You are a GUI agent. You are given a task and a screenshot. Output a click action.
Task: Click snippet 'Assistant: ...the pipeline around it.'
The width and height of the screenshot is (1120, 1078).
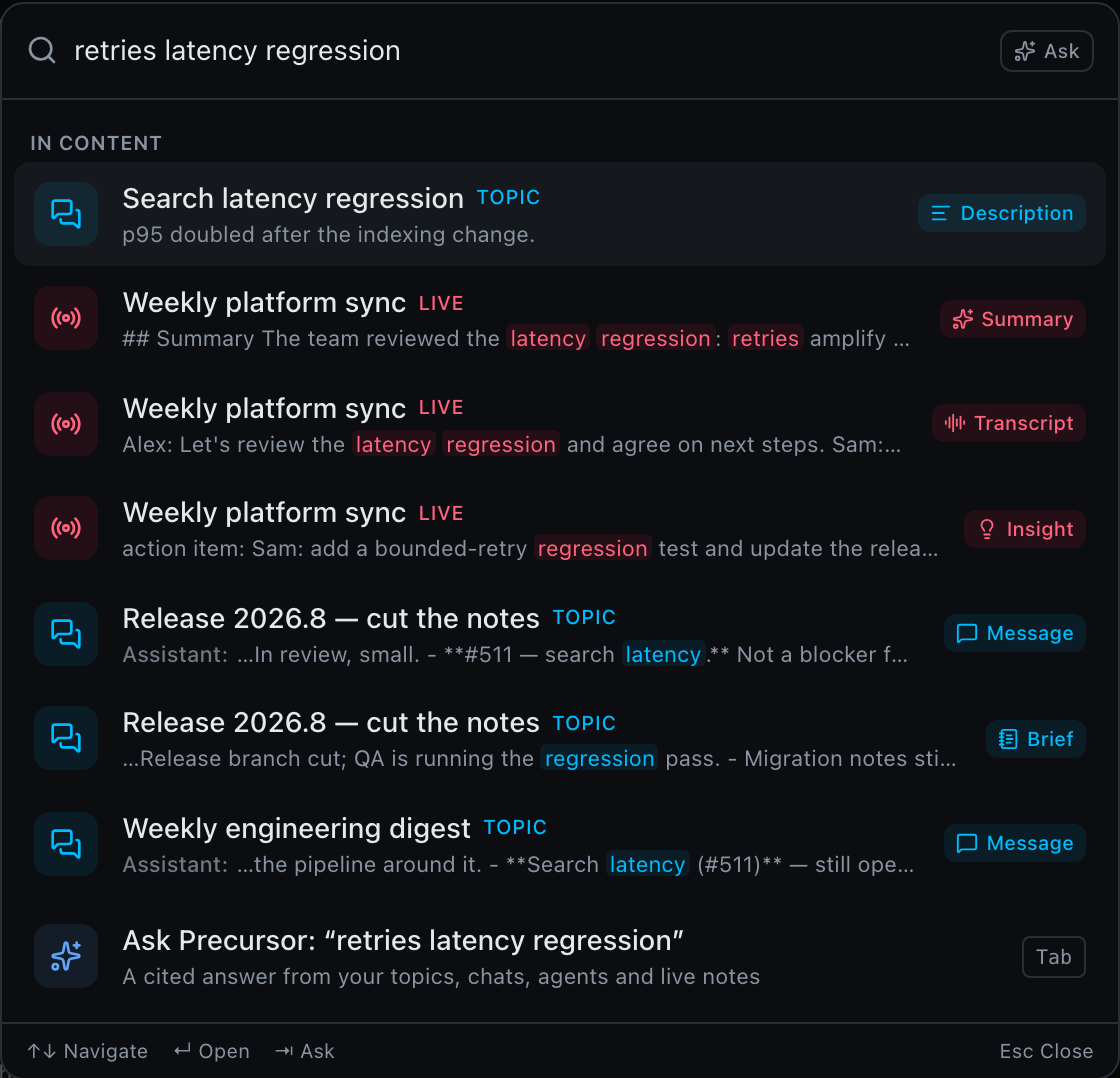tap(518, 864)
